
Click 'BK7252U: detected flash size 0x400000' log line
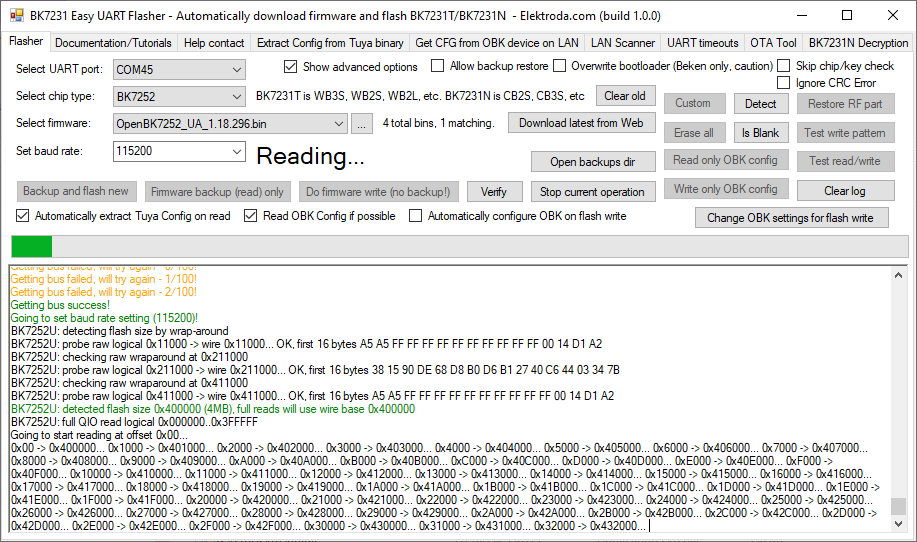pyautogui.click(x=213, y=409)
